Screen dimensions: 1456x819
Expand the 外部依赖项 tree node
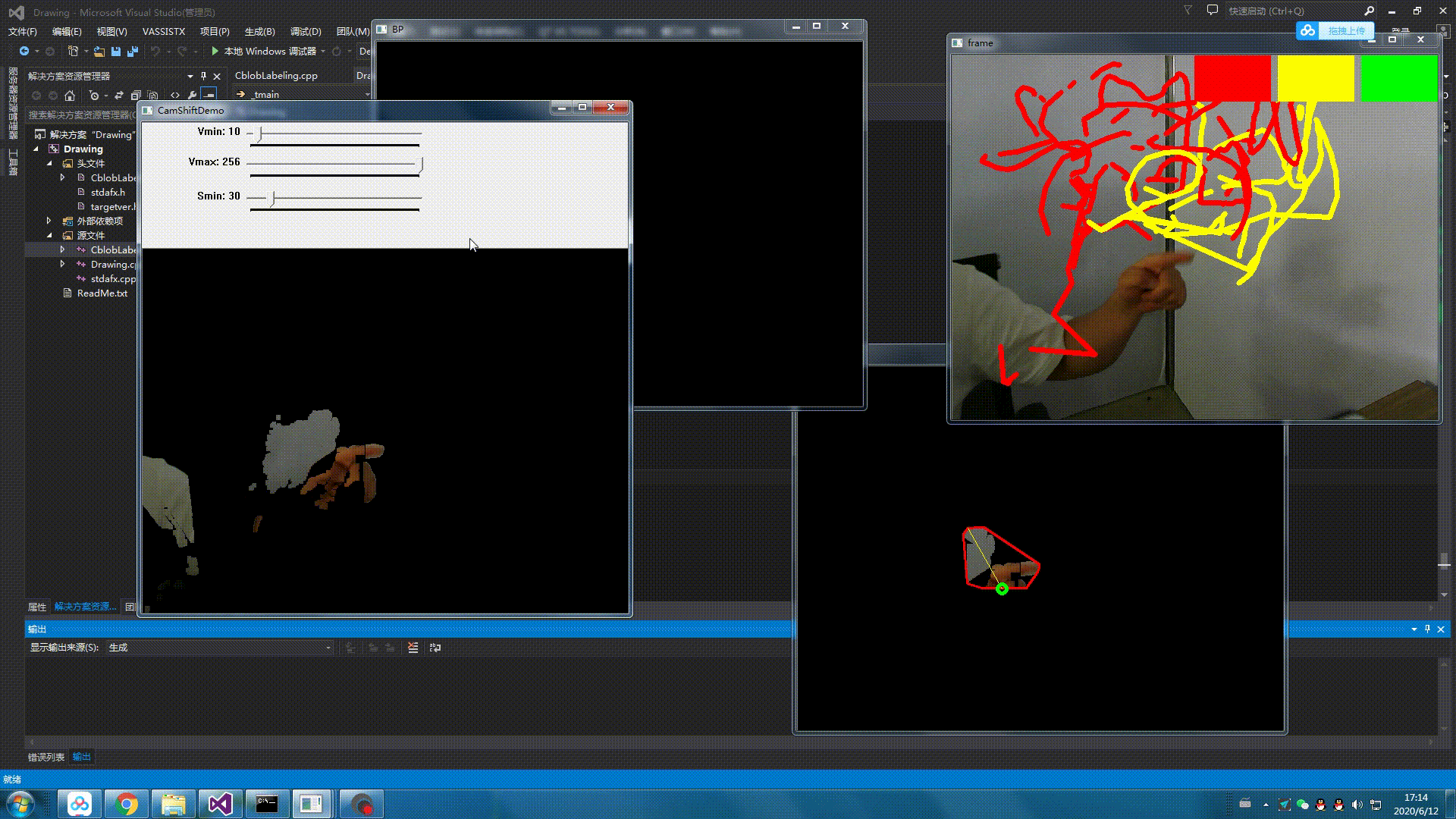pos(49,221)
